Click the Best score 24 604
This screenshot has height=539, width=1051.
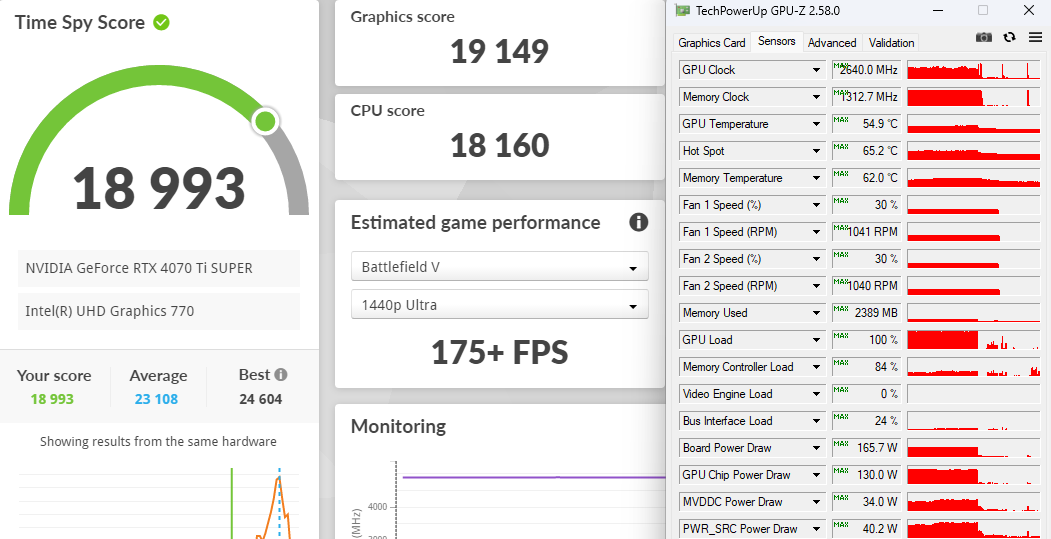261,399
